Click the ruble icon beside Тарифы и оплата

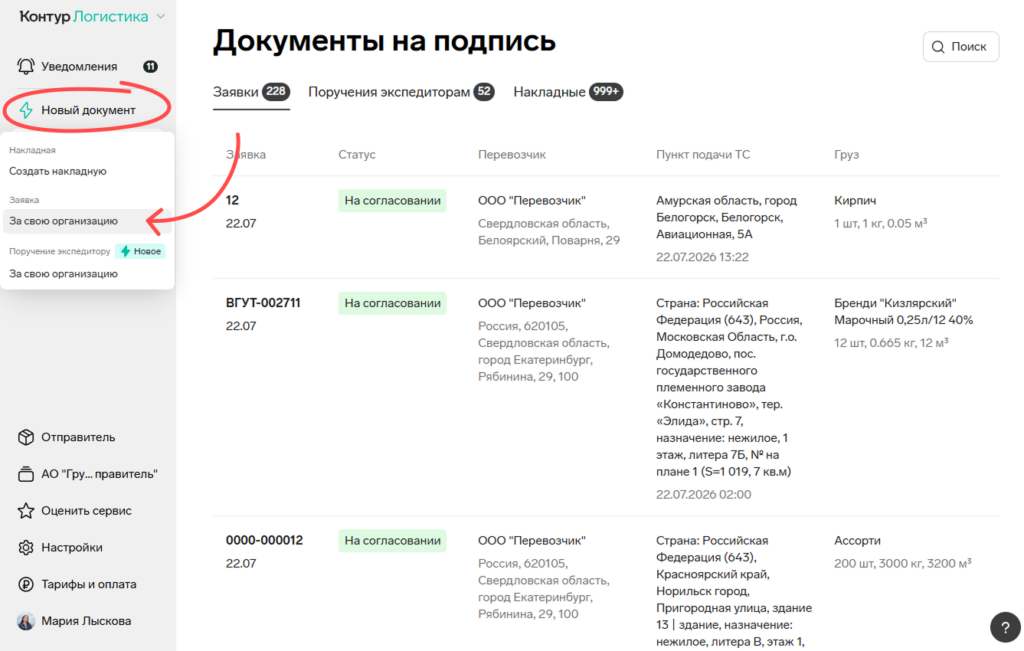point(25,584)
